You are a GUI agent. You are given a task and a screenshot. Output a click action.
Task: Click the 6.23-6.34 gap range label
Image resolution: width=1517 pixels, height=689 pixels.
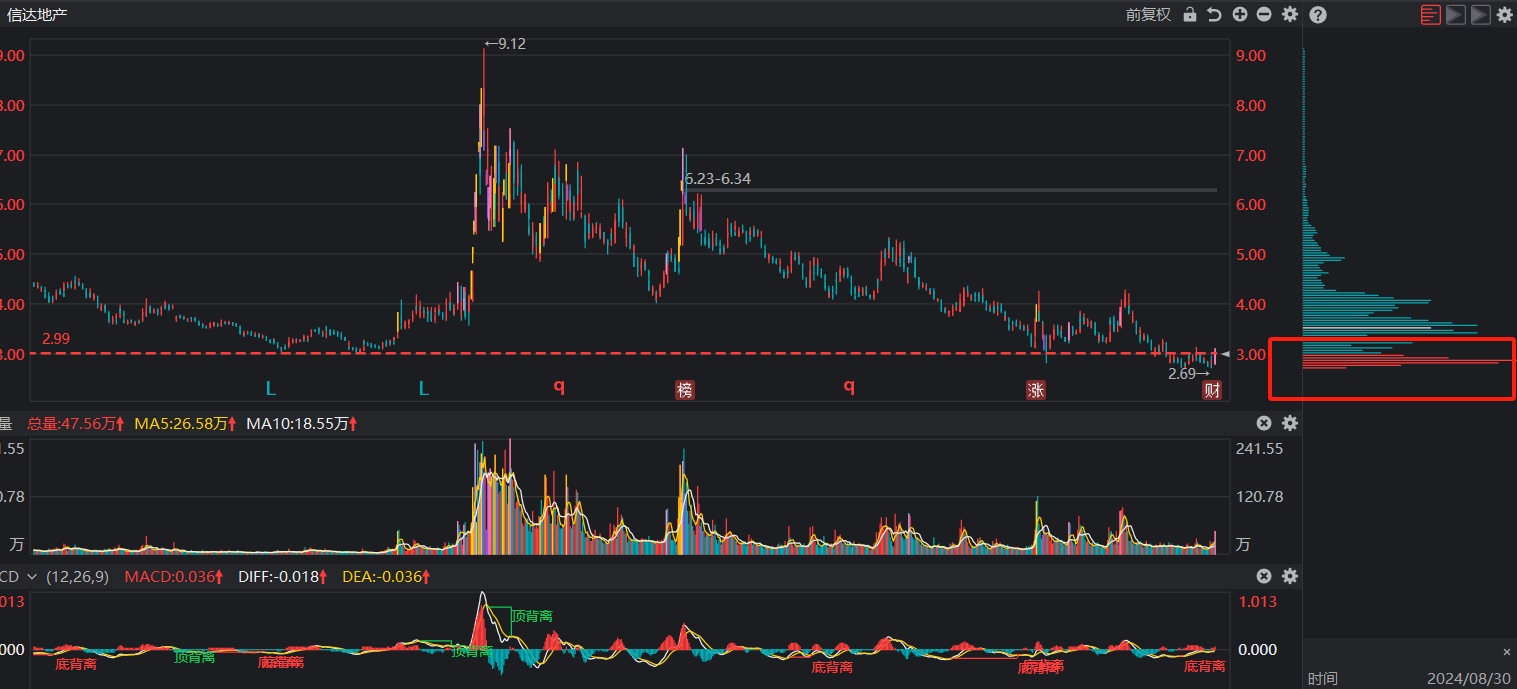(717, 179)
